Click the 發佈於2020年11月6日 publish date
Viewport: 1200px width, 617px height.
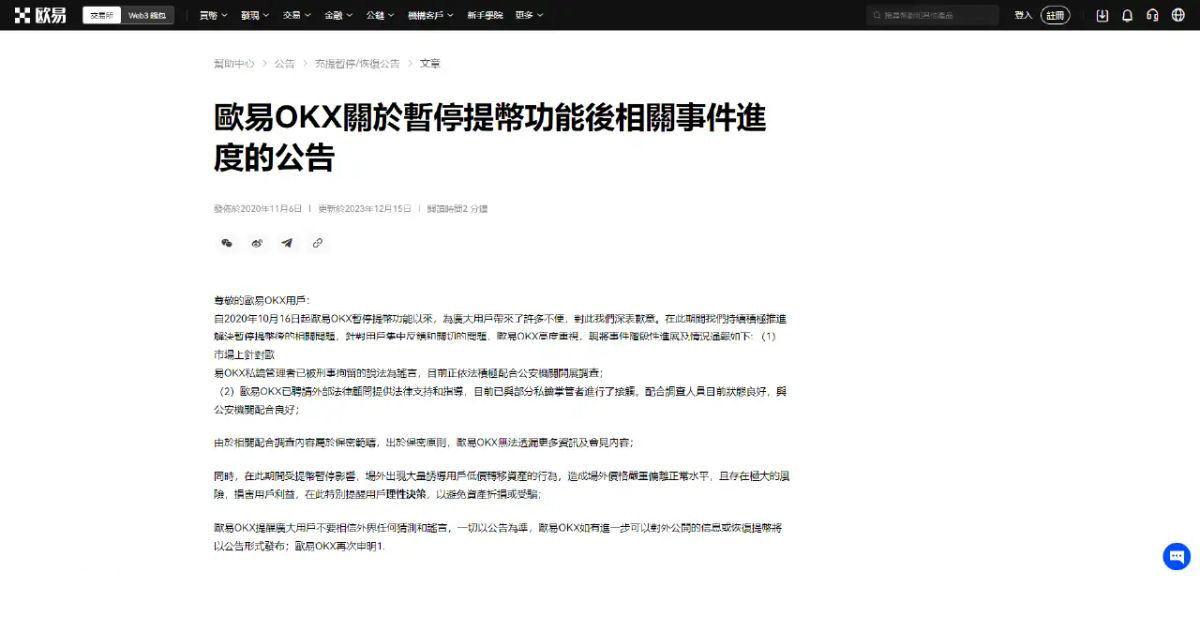coord(258,209)
